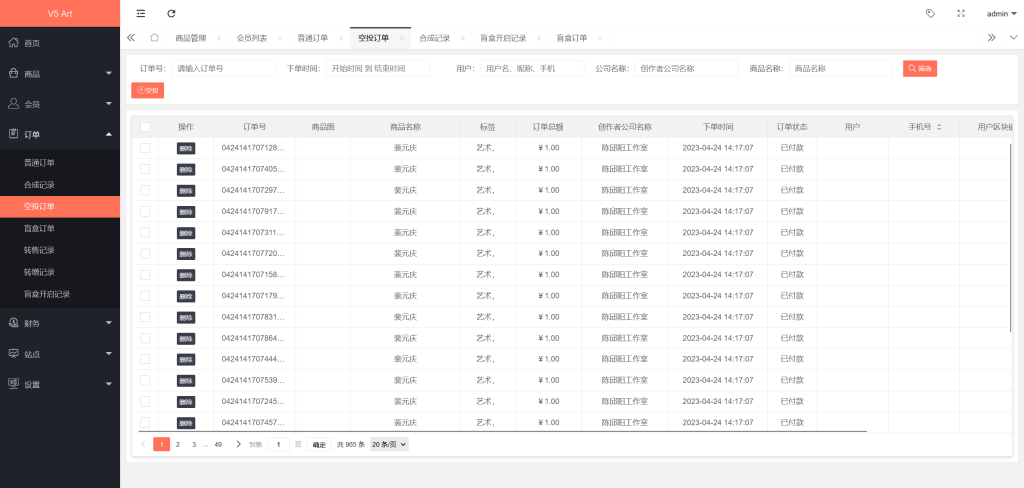Click the 会员 person icon in the sidebar
Image resolution: width=1024 pixels, height=488 pixels.
point(13,103)
